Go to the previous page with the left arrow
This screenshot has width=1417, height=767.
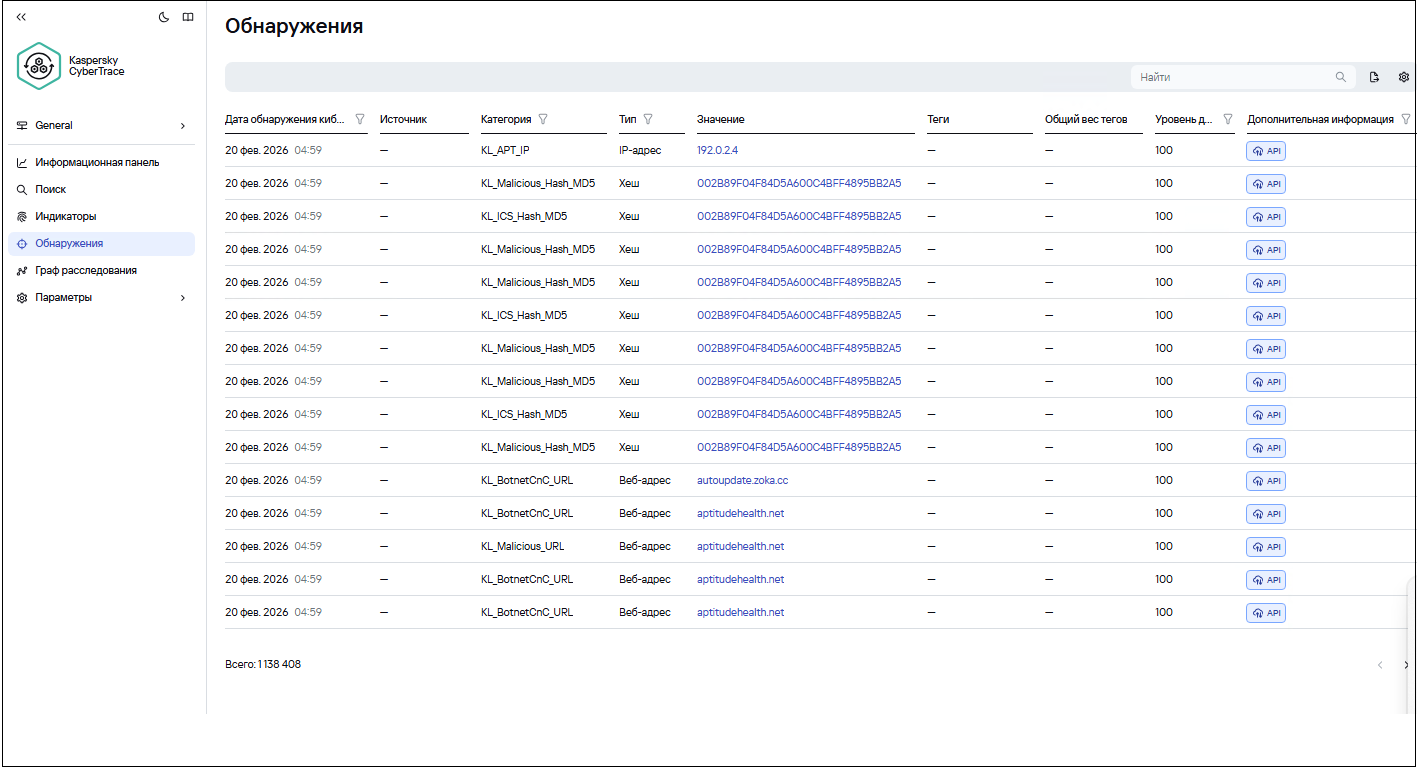click(1380, 665)
